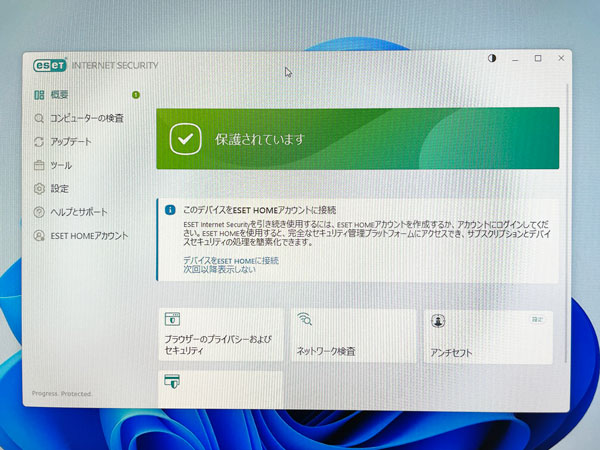Screen dimensions: 600x450
Task: Follow the デバイスをESET HOMEに接続 link
Action: [x=231, y=261]
